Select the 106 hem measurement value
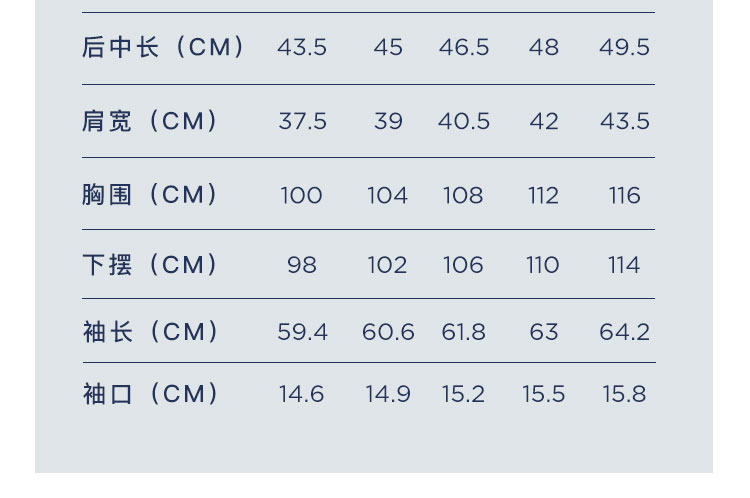This screenshot has width=750, height=498. (x=463, y=265)
